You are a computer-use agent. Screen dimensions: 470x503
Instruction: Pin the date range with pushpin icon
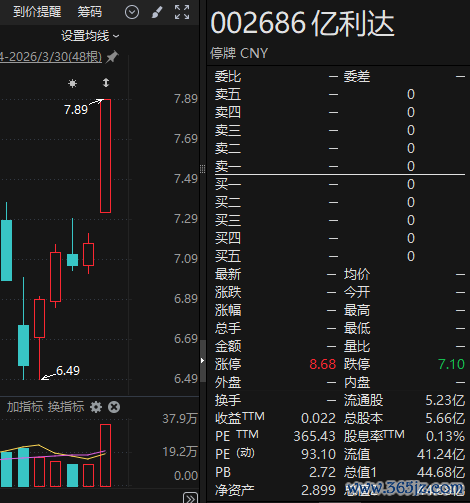tap(112, 57)
